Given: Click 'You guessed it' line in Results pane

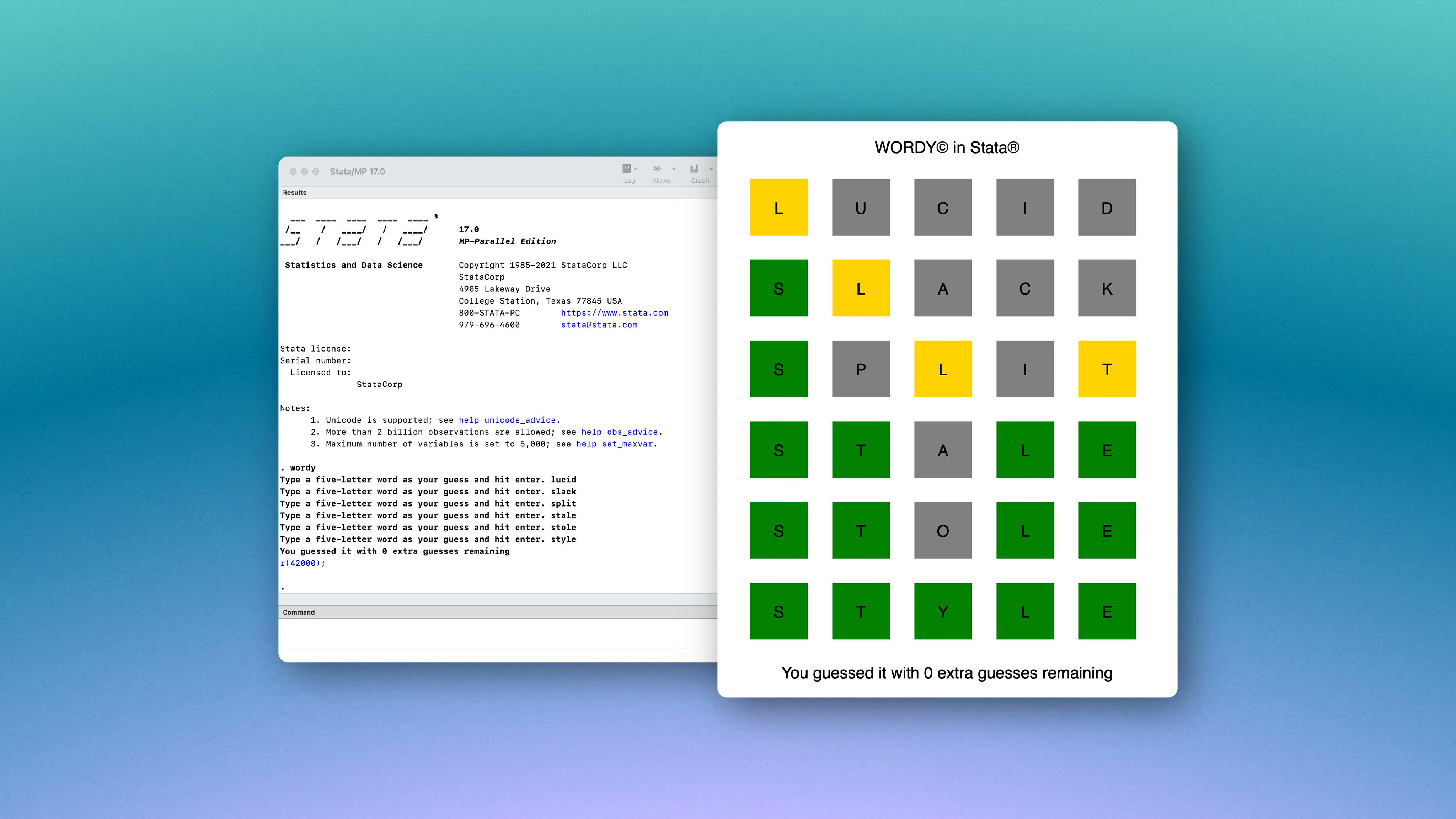Looking at the screenshot, I should [395, 551].
